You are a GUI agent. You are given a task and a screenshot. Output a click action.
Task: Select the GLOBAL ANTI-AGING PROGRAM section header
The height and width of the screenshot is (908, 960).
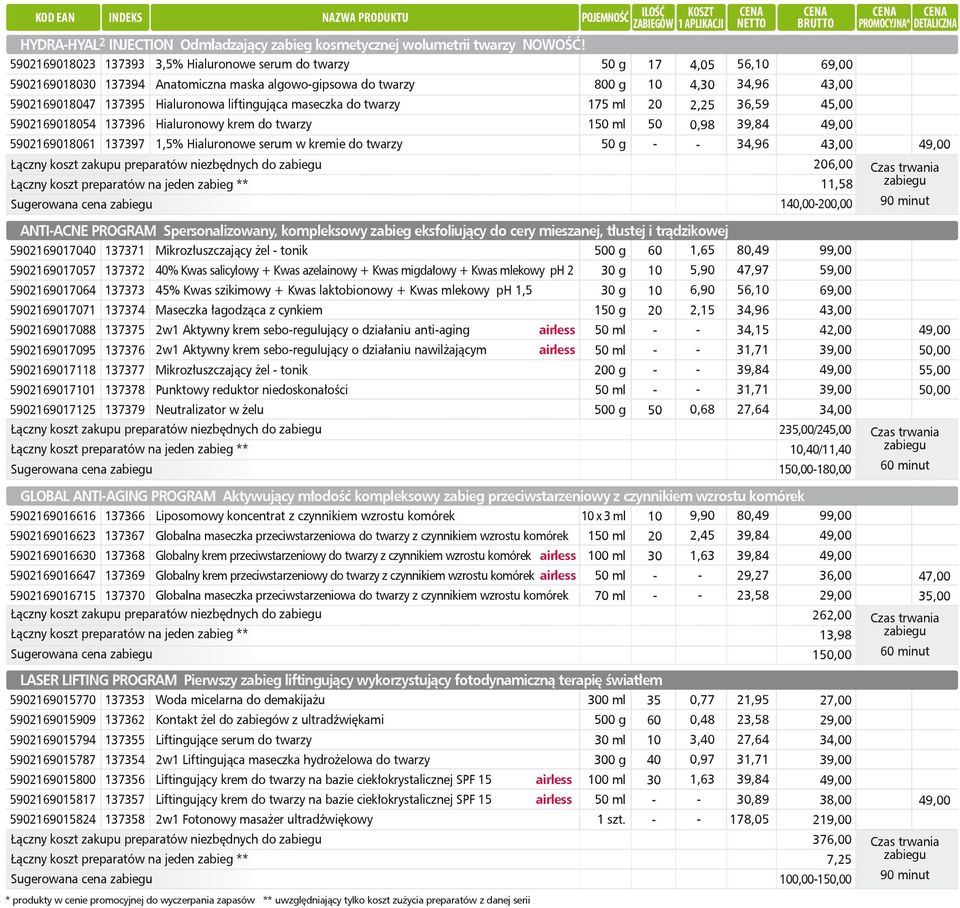pyautogui.click(x=482, y=496)
